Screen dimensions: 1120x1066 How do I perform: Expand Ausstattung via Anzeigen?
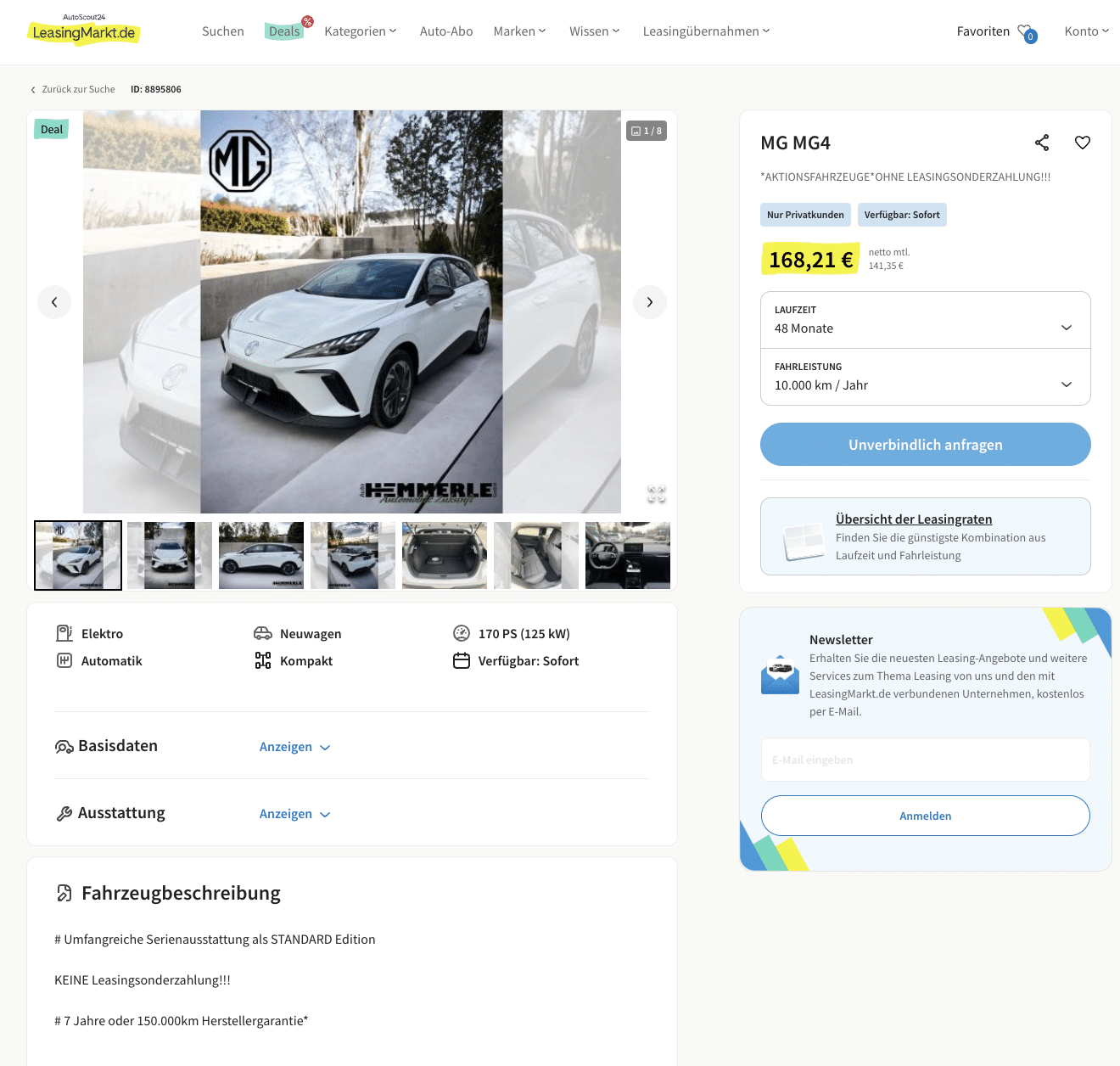pyautogui.click(x=294, y=814)
